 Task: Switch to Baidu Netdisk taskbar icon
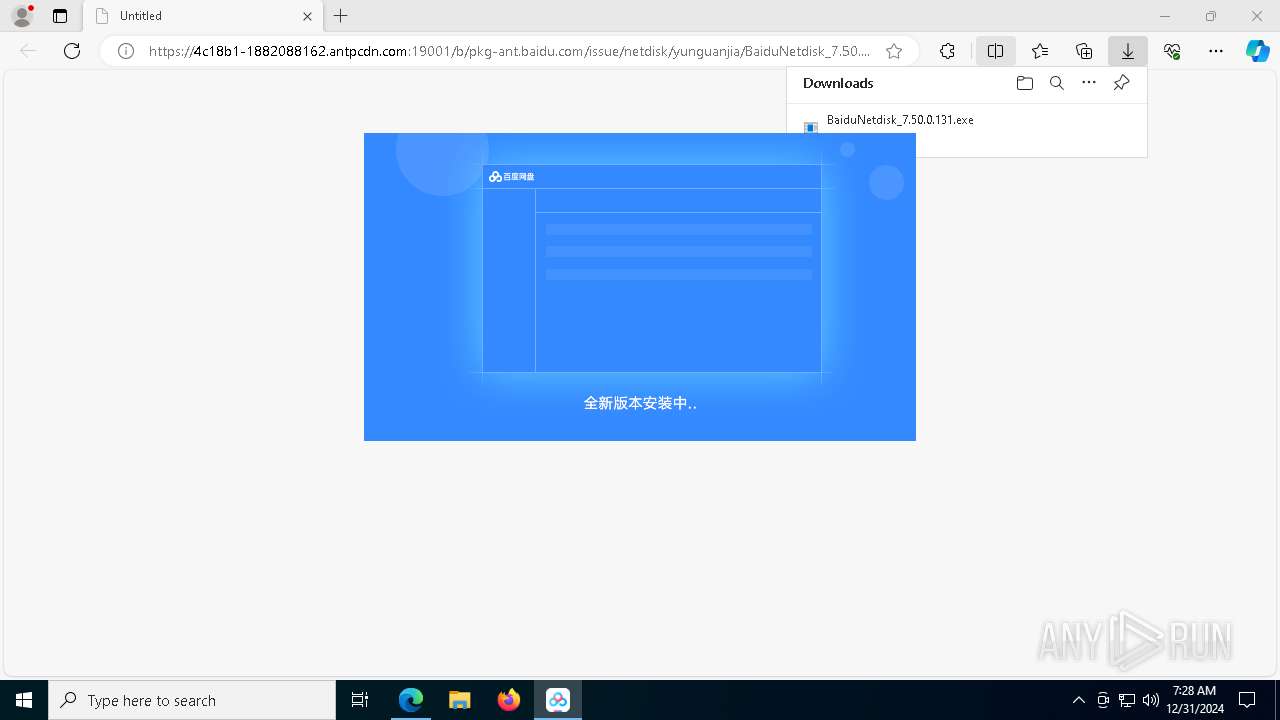pos(558,700)
